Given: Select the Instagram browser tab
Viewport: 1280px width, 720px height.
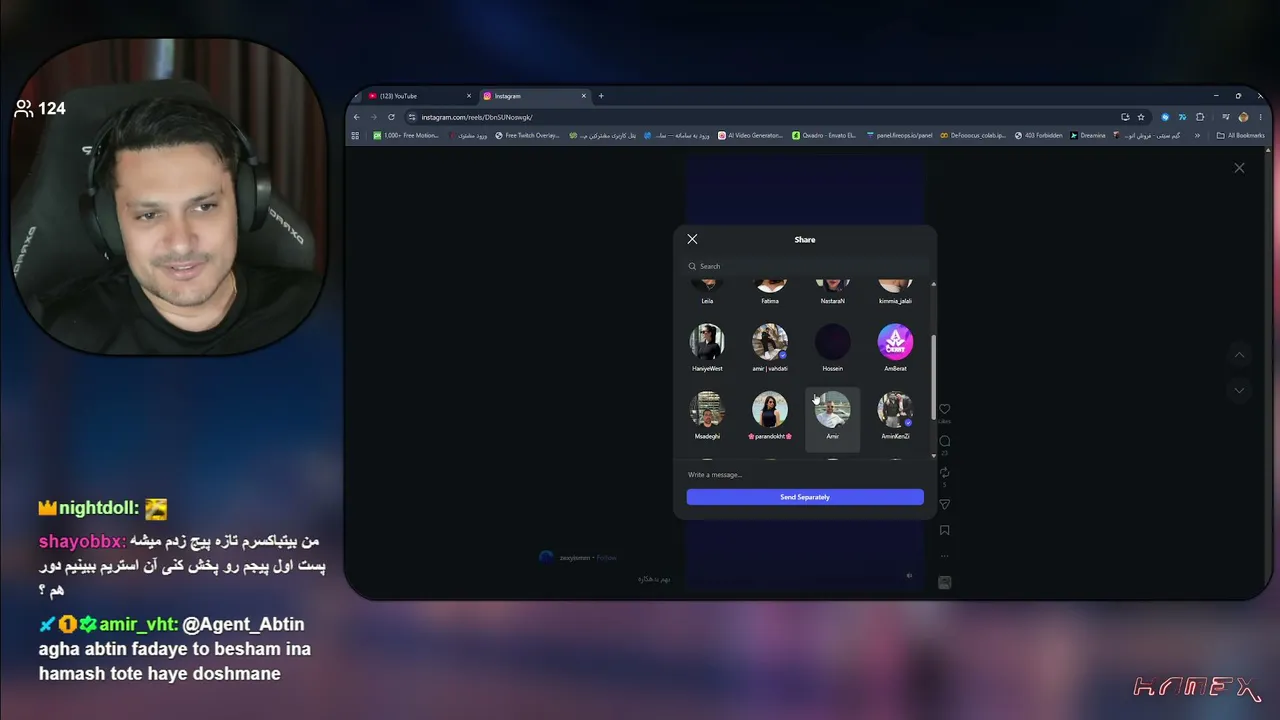Looking at the screenshot, I should pos(534,96).
